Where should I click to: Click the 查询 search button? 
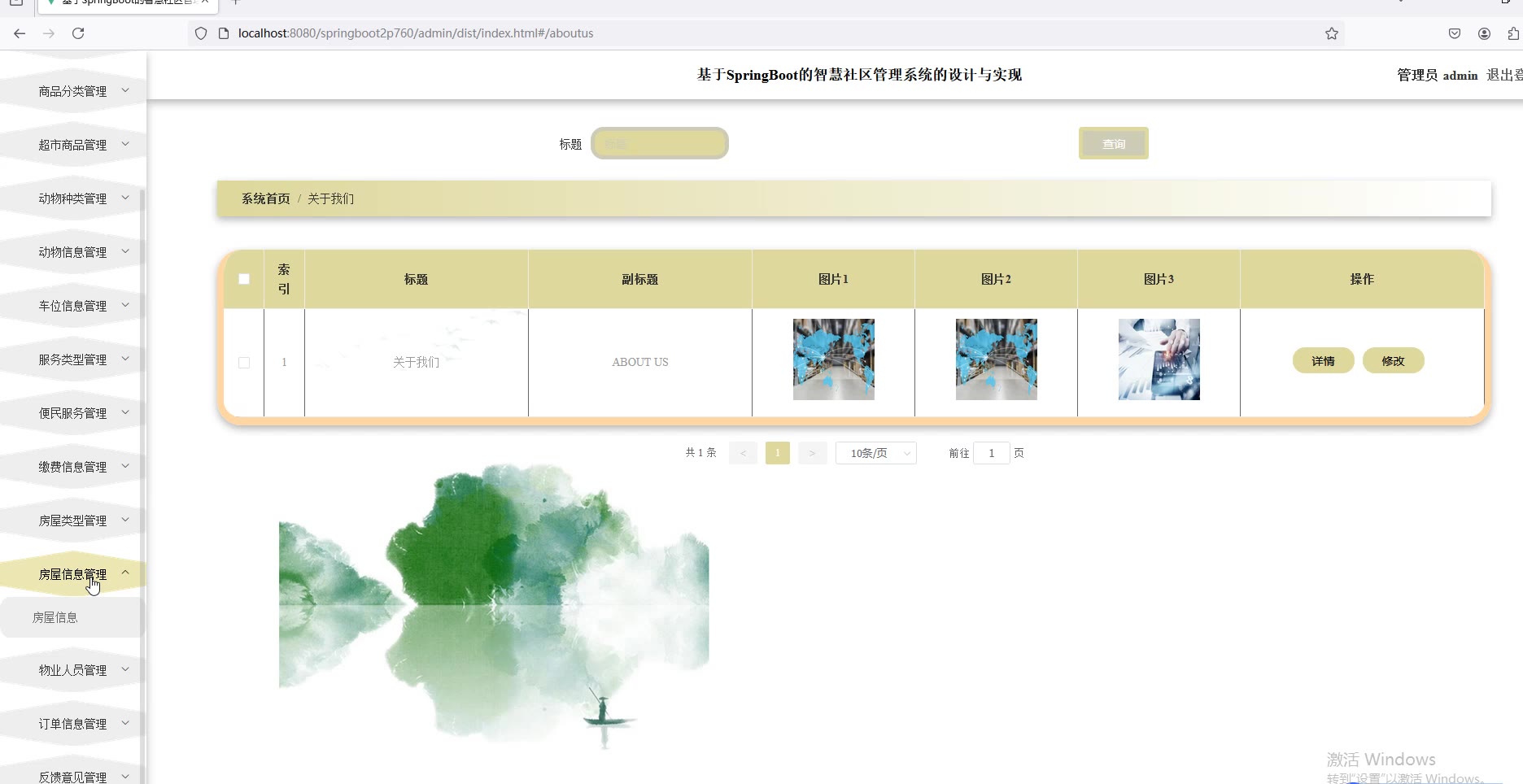pyautogui.click(x=1114, y=144)
